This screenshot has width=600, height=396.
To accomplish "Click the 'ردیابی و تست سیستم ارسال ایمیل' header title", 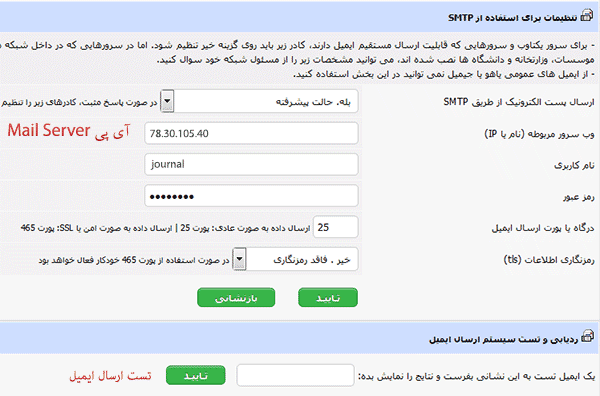I will [x=503, y=339].
